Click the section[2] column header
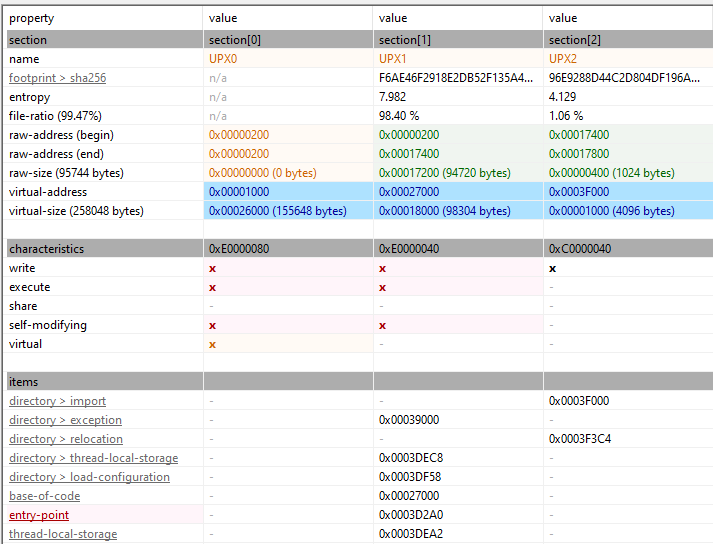 coord(628,40)
